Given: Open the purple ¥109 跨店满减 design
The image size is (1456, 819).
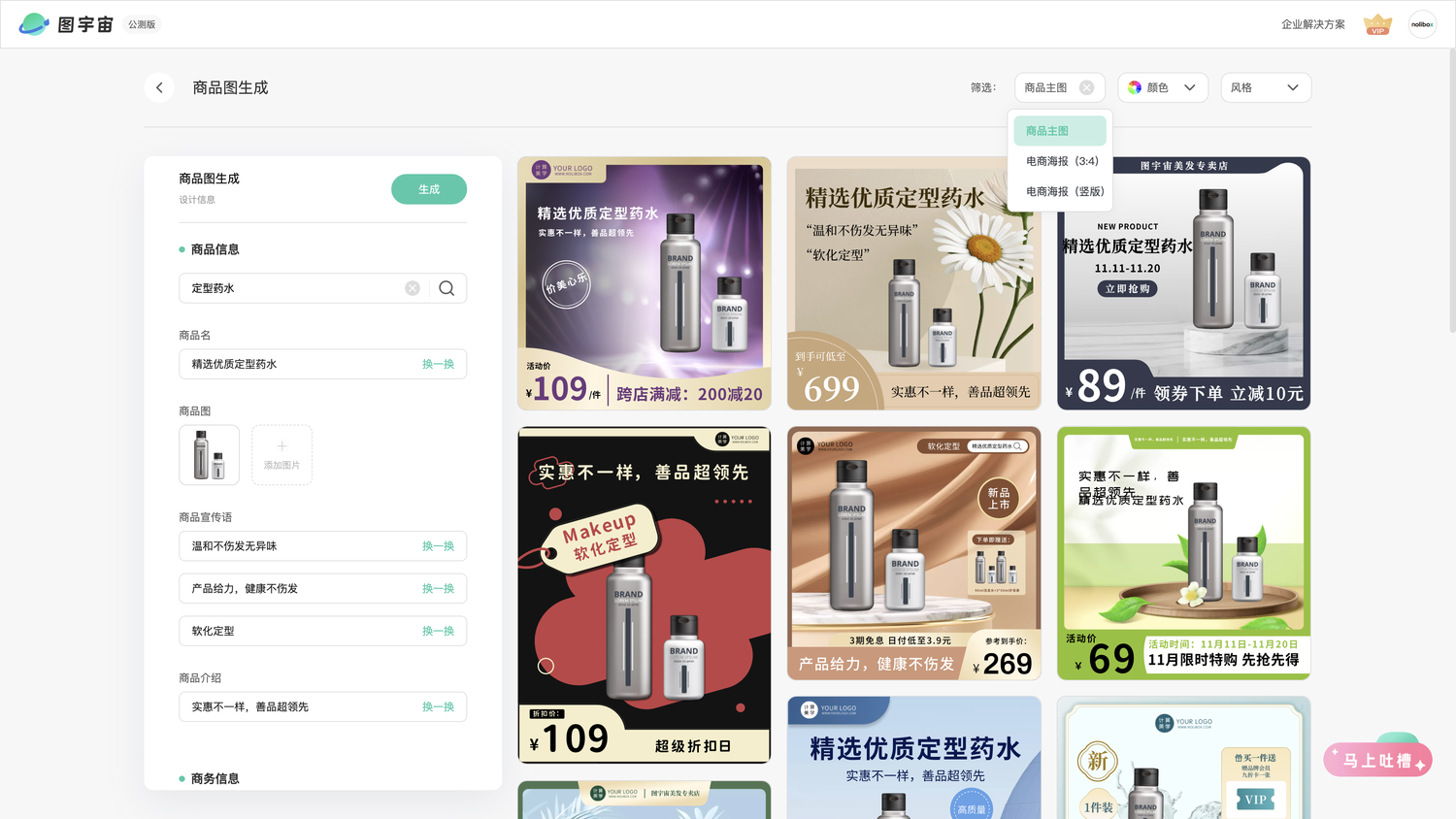Looking at the screenshot, I should pyautogui.click(x=645, y=283).
